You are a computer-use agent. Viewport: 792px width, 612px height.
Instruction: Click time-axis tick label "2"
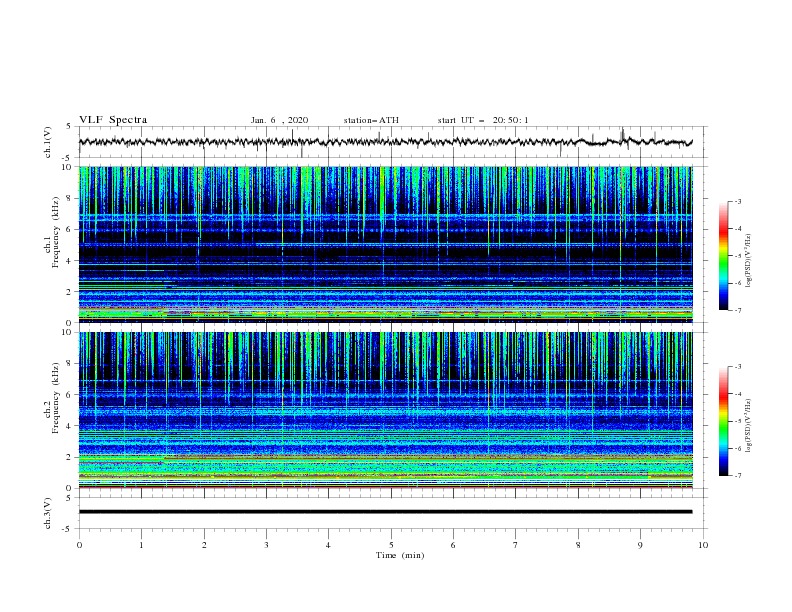204,545
